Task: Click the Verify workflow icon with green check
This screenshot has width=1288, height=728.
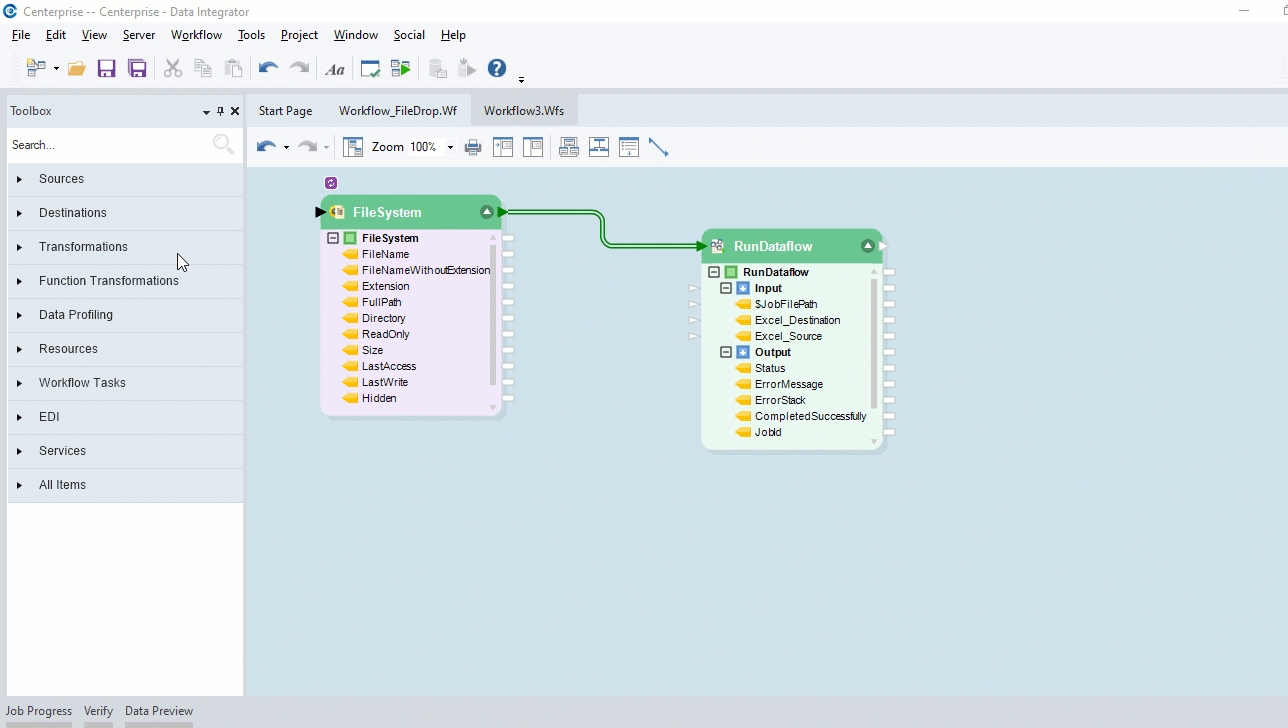Action: click(x=370, y=69)
